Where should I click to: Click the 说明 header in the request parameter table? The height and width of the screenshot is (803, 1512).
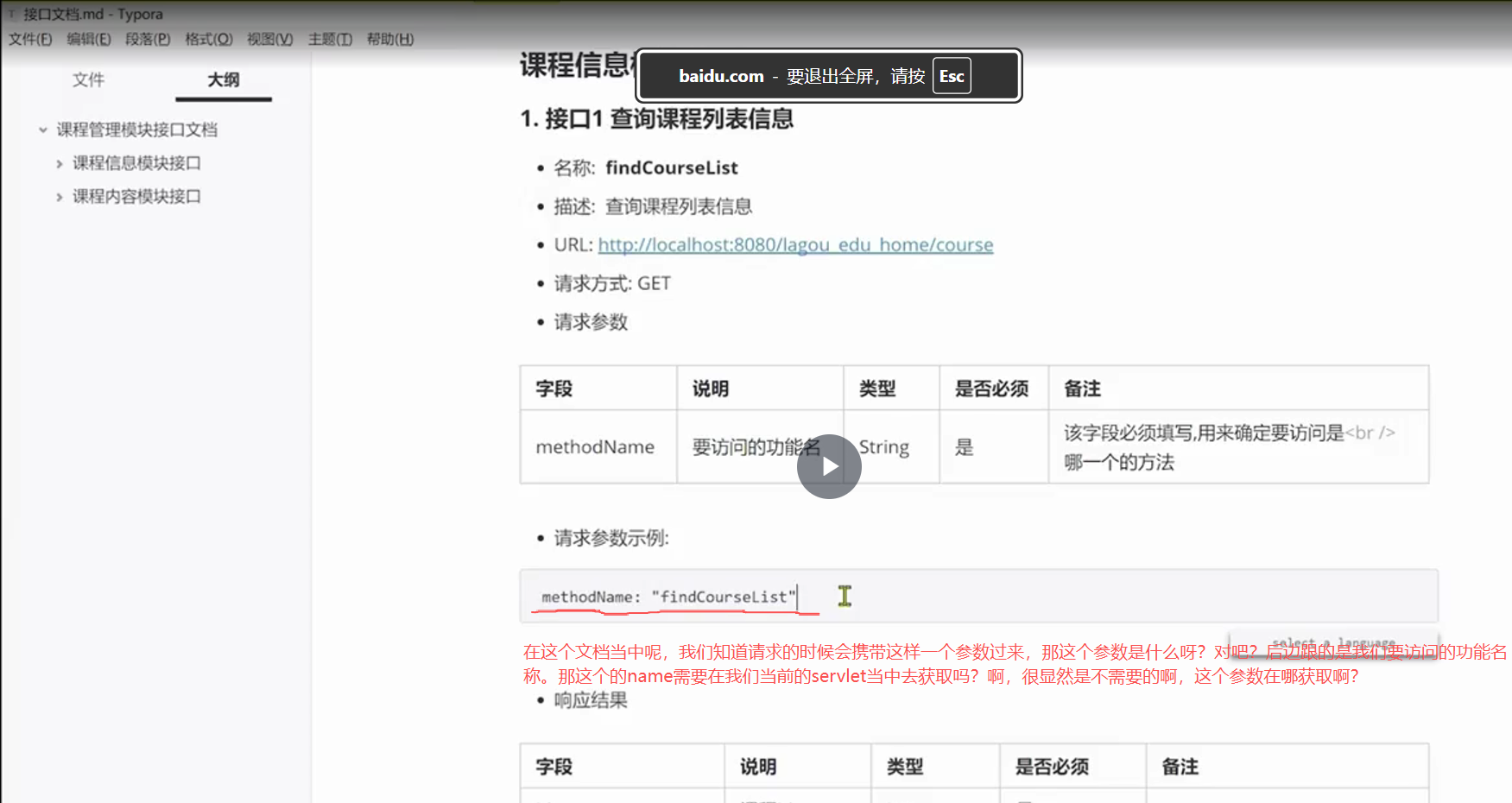click(760, 389)
